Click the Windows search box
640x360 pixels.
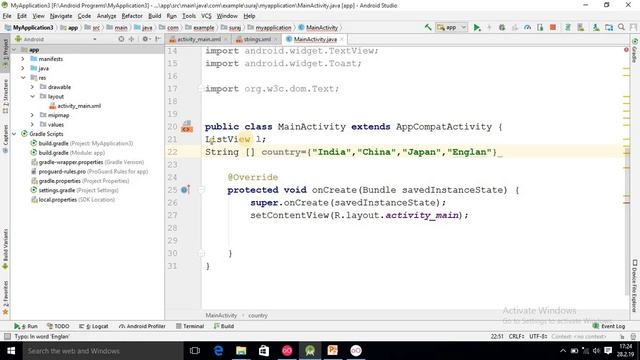[103, 351]
